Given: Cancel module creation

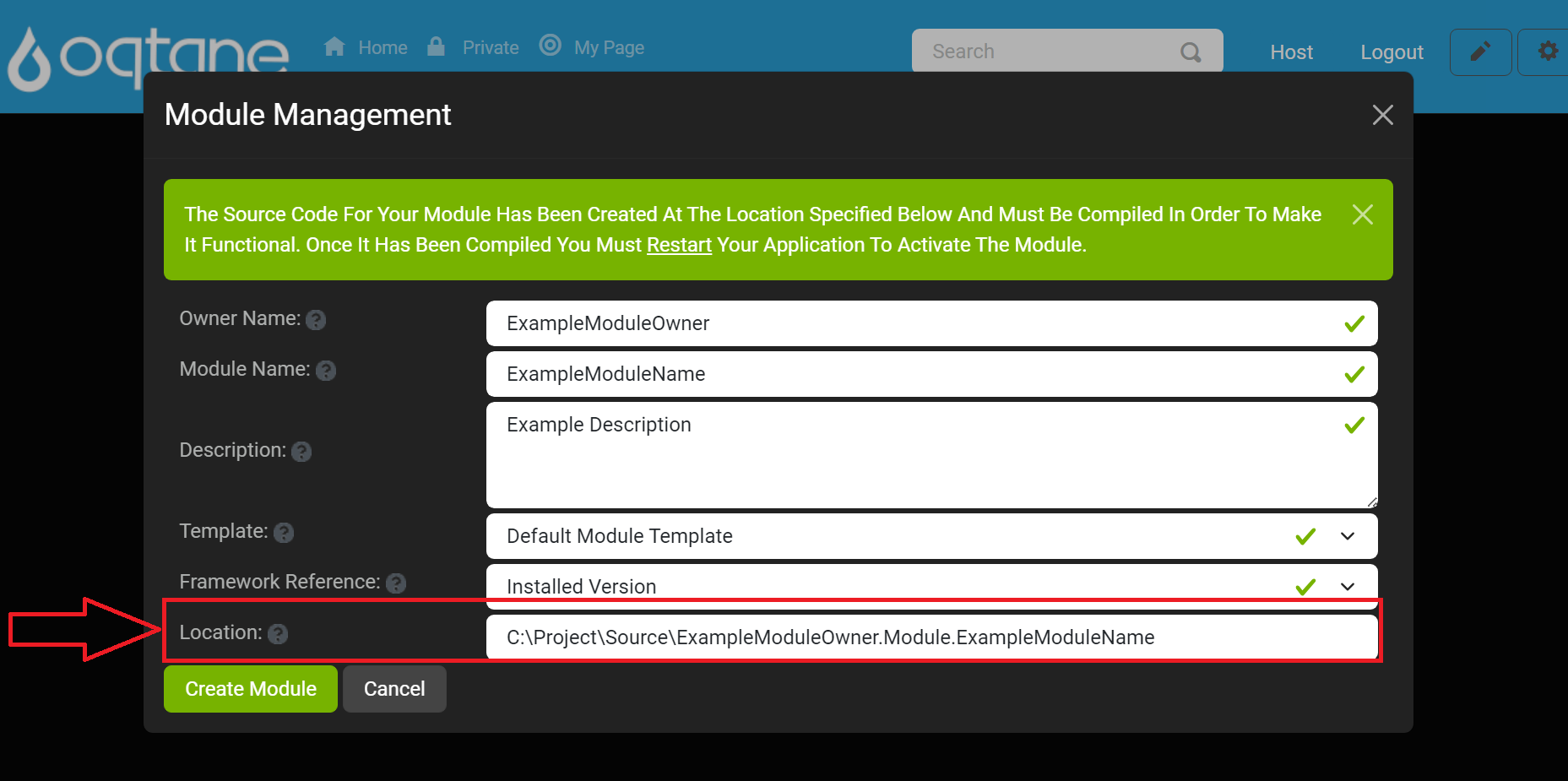Looking at the screenshot, I should coord(394,689).
